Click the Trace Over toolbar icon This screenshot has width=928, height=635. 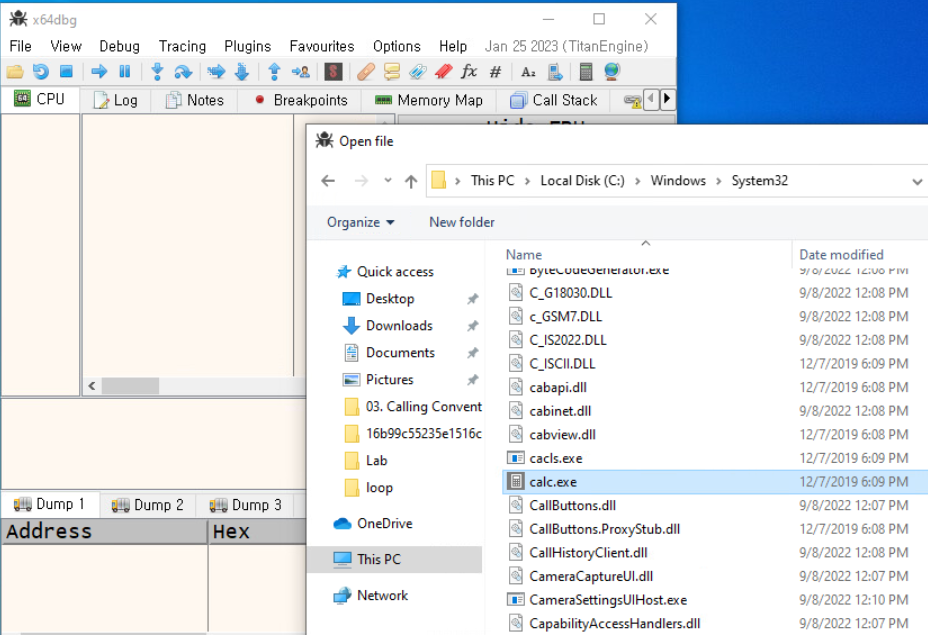pyautogui.click(x=242, y=72)
